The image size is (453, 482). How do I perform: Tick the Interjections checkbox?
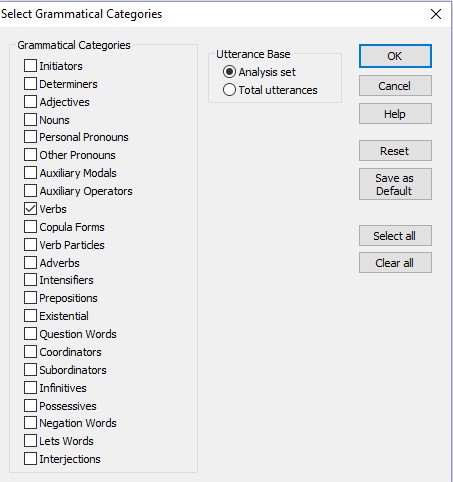pyautogui.click(x=30, y=459)
